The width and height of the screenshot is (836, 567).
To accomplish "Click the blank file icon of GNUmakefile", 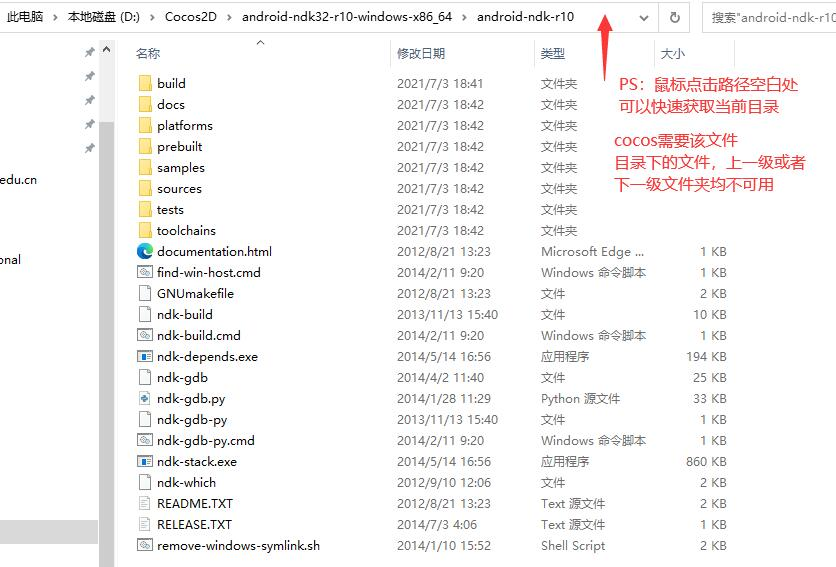I will [145, 293].
